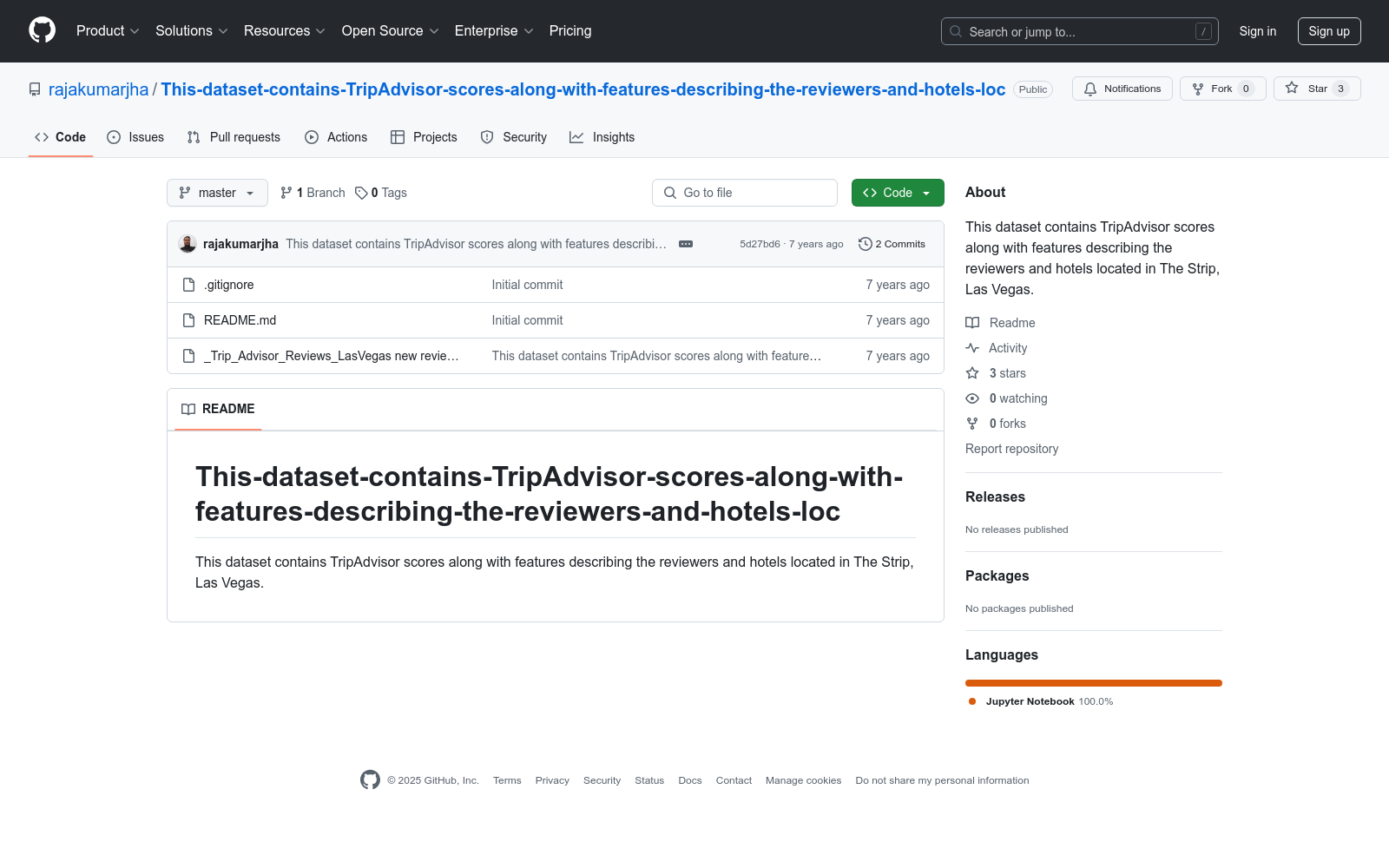This screenshot has height=868, width=1389.
Task: Open the Readme link in About
Action: point(1001,323)
